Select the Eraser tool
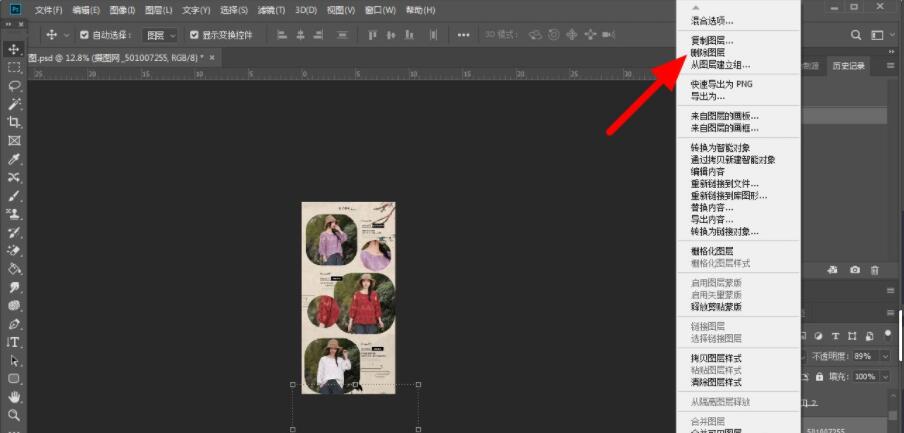 14,251
